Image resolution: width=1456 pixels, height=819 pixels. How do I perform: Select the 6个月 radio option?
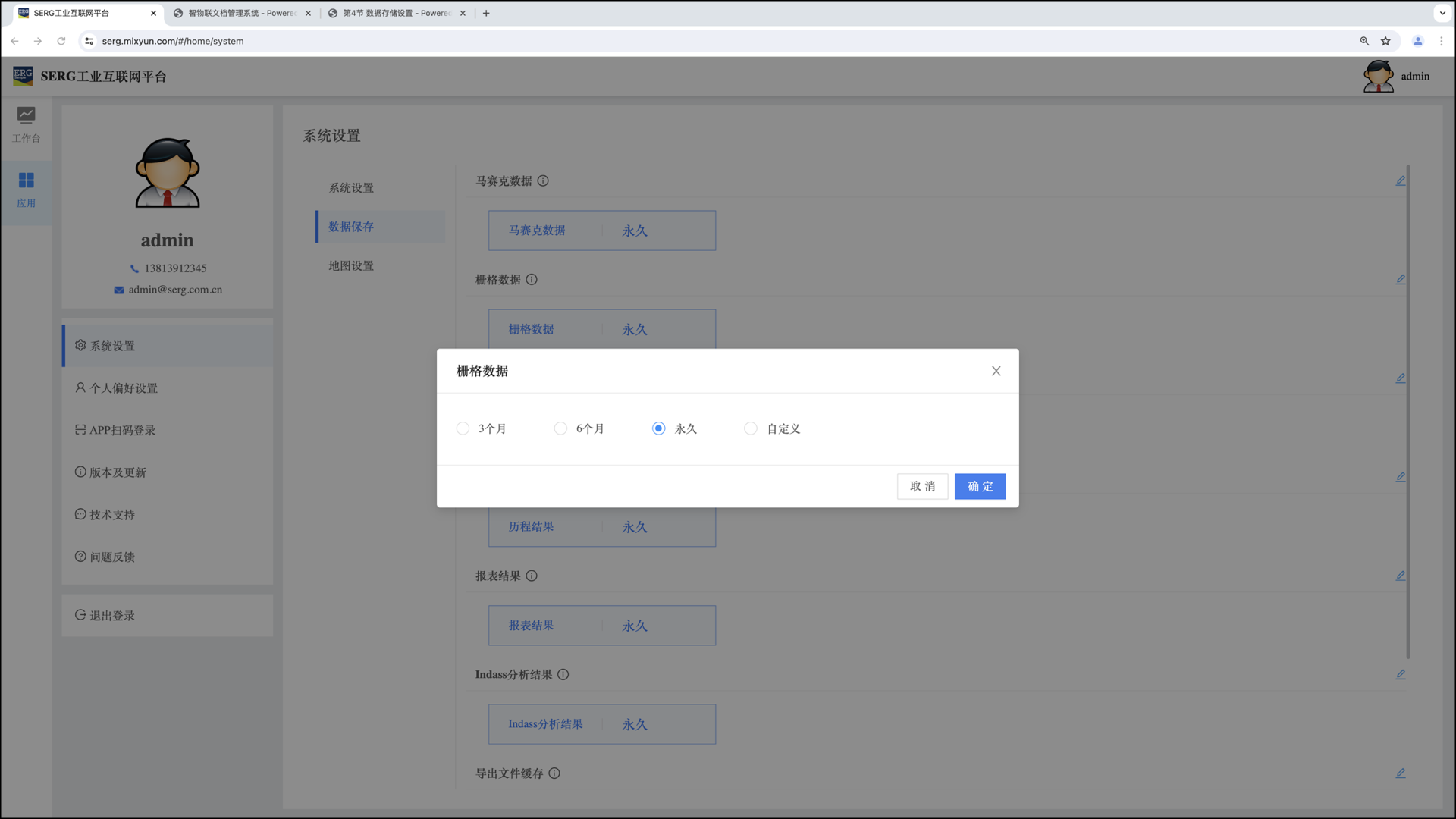click(x=560, y=428)
